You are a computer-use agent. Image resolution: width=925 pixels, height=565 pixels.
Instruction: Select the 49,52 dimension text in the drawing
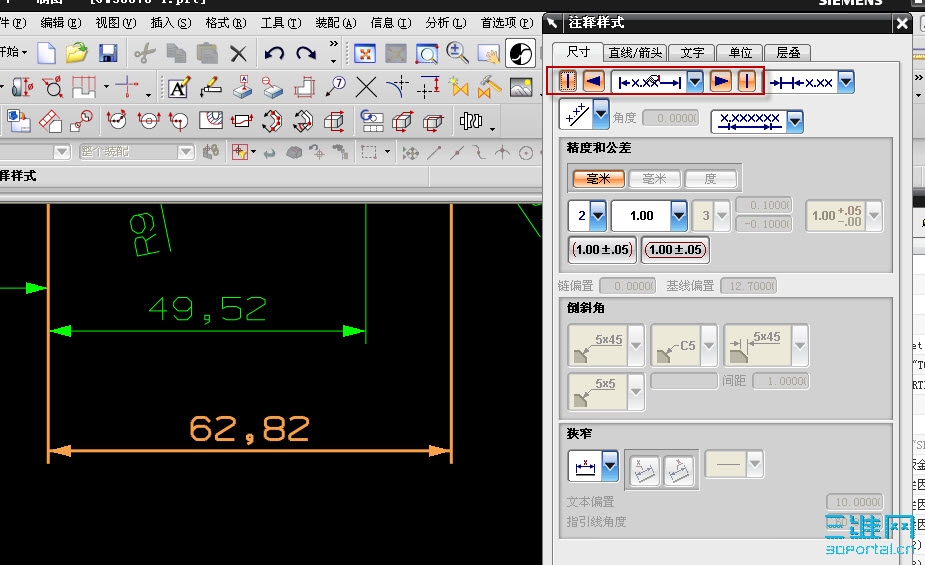(x=207, y=310)
